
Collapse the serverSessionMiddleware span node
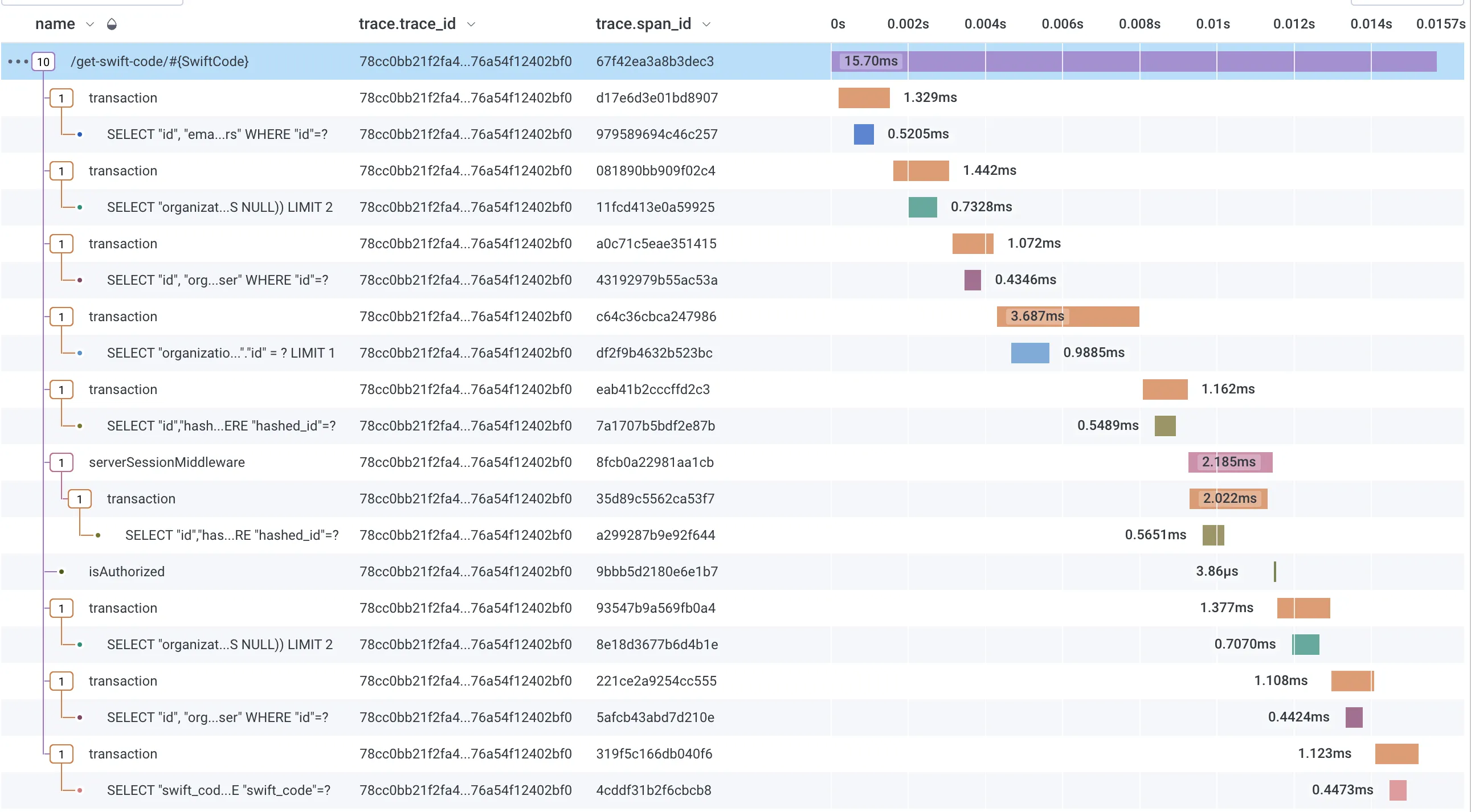[61, 462]
